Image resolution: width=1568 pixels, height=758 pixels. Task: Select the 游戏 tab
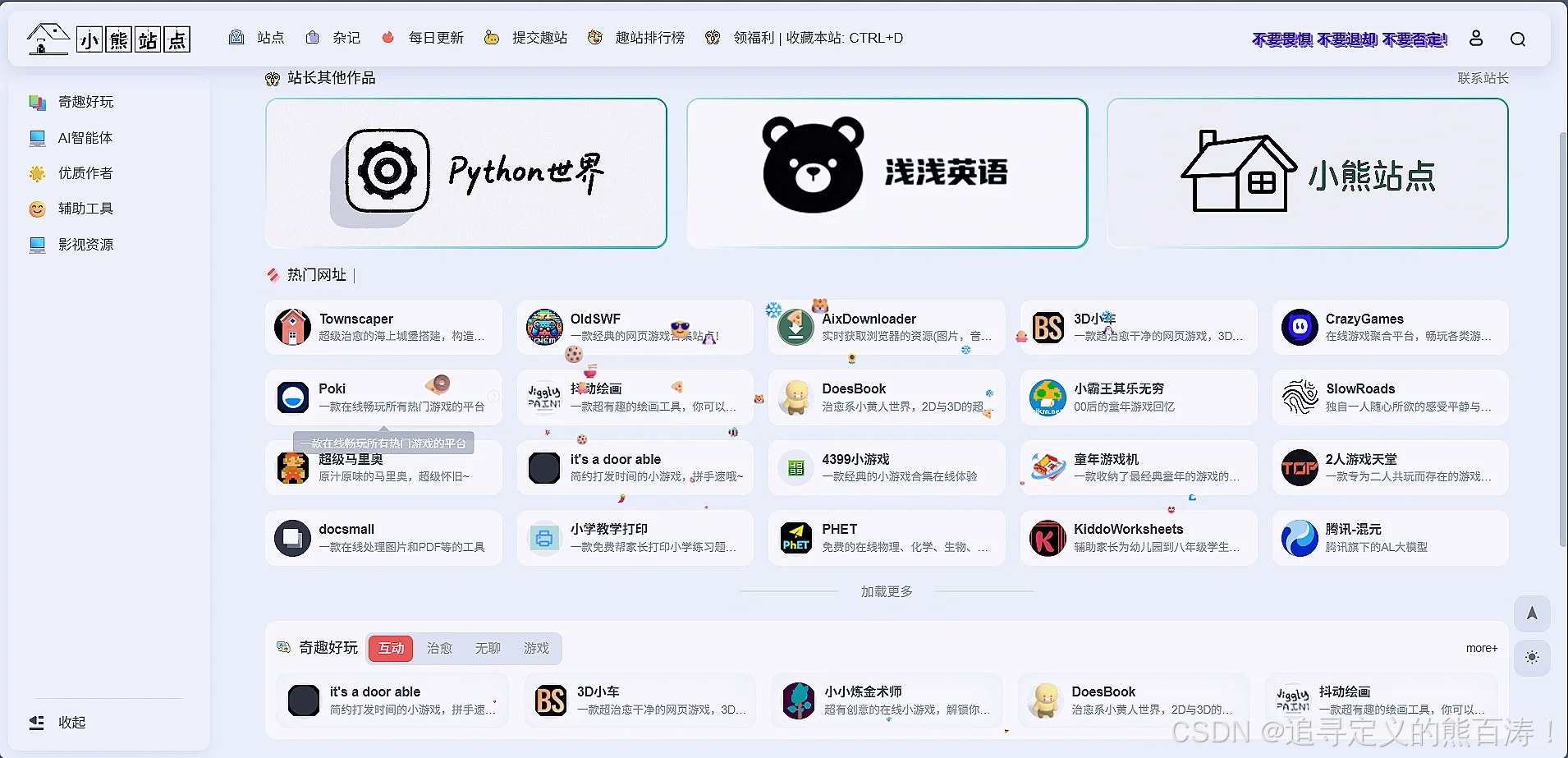pos(536,648)
